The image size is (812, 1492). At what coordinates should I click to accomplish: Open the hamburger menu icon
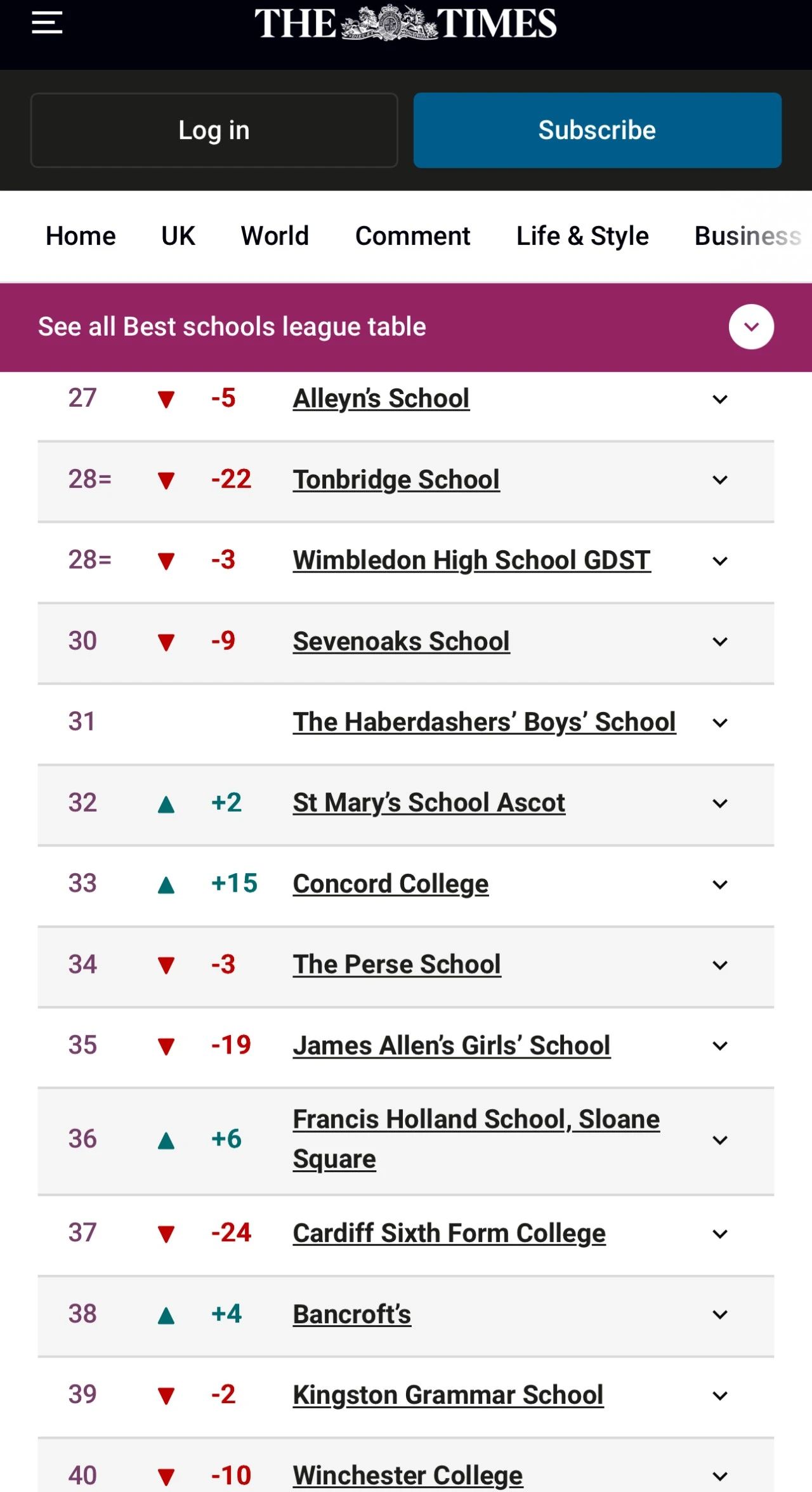[x=47, y=23]
